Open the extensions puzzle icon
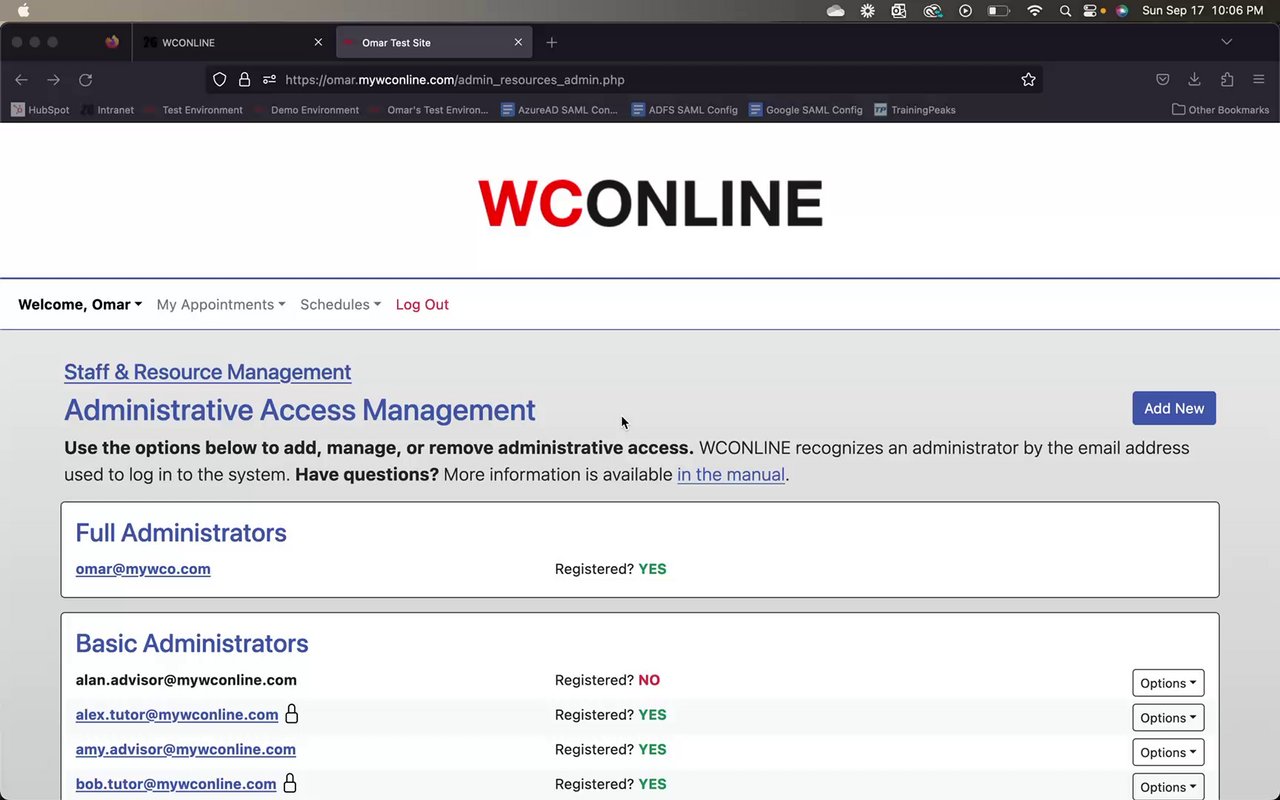 (x=1227, y=80)
